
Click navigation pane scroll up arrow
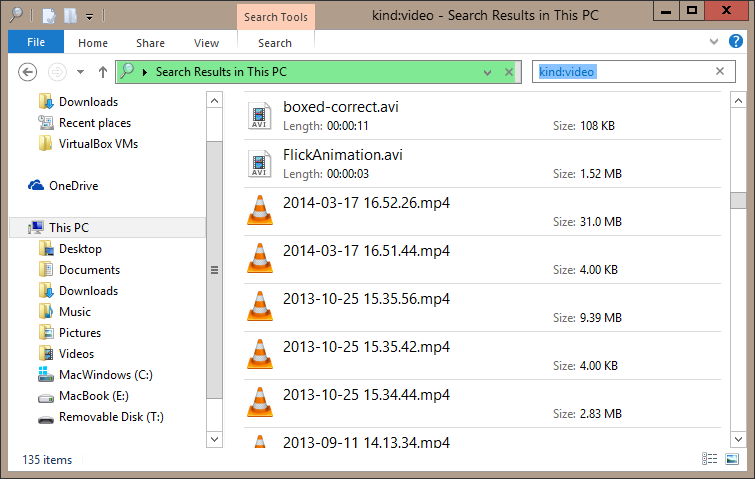coord(214,101)
